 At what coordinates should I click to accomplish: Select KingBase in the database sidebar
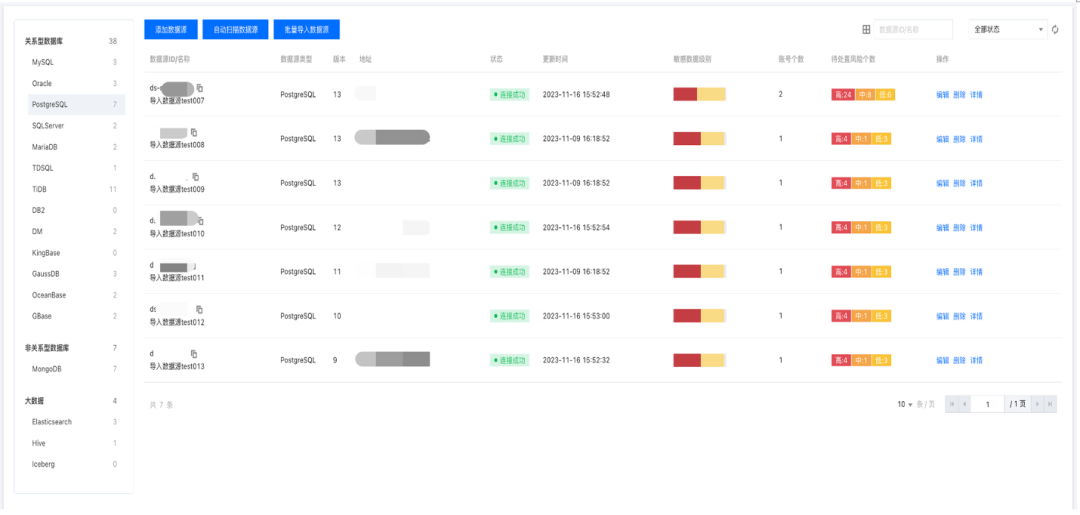pyautogui.click(x=76, y=253)
